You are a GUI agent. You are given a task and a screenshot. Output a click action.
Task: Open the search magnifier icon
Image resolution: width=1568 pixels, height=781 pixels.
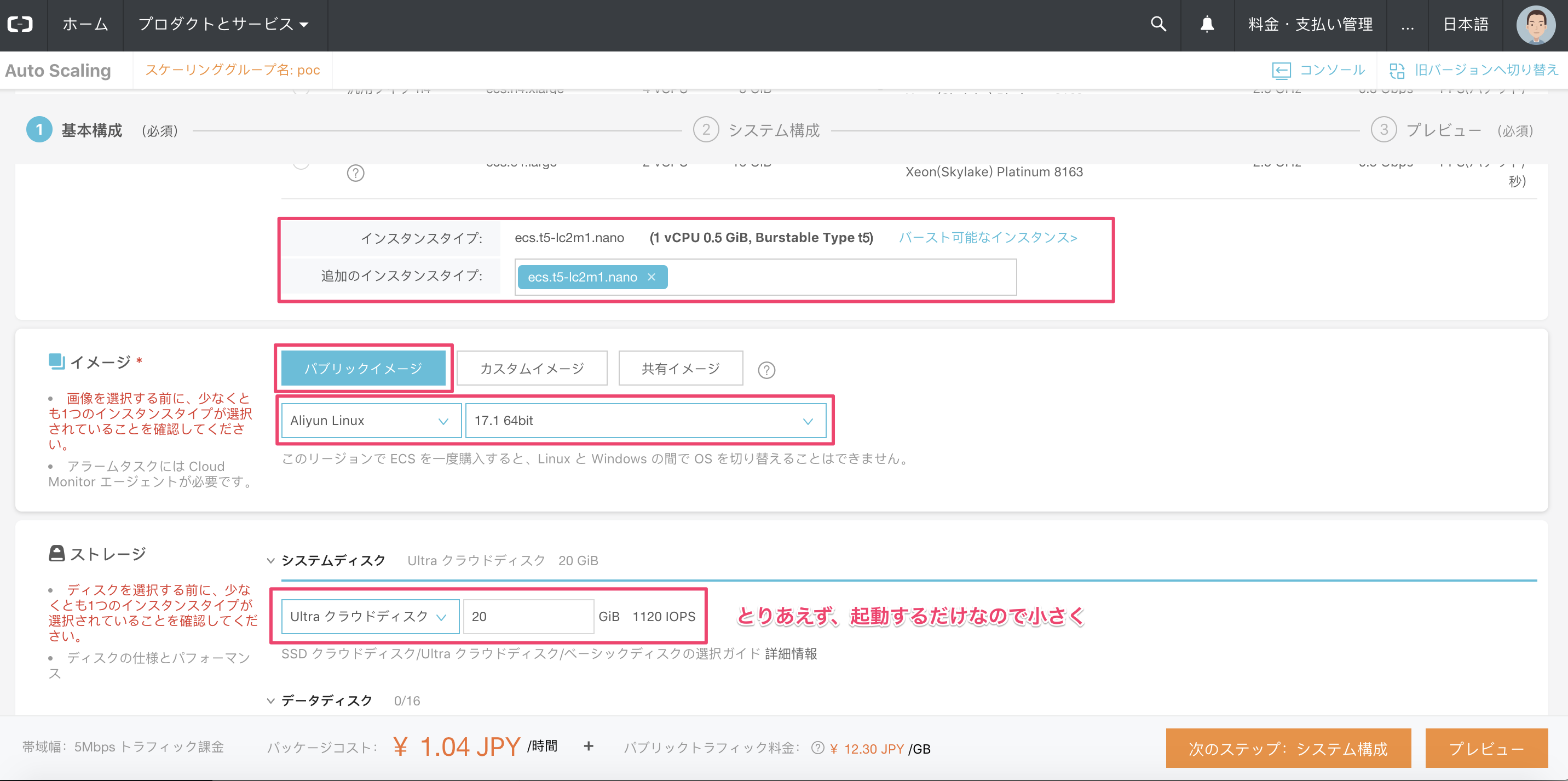click(x=1158, y=24)
